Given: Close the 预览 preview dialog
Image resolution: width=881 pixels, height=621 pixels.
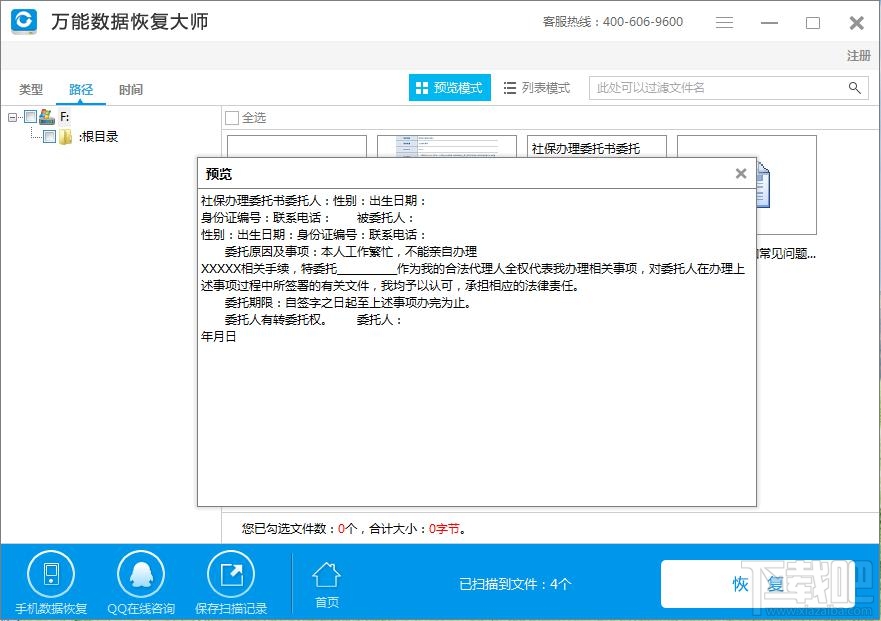Looking at the screenshot, I should click(x=741, y=173).
